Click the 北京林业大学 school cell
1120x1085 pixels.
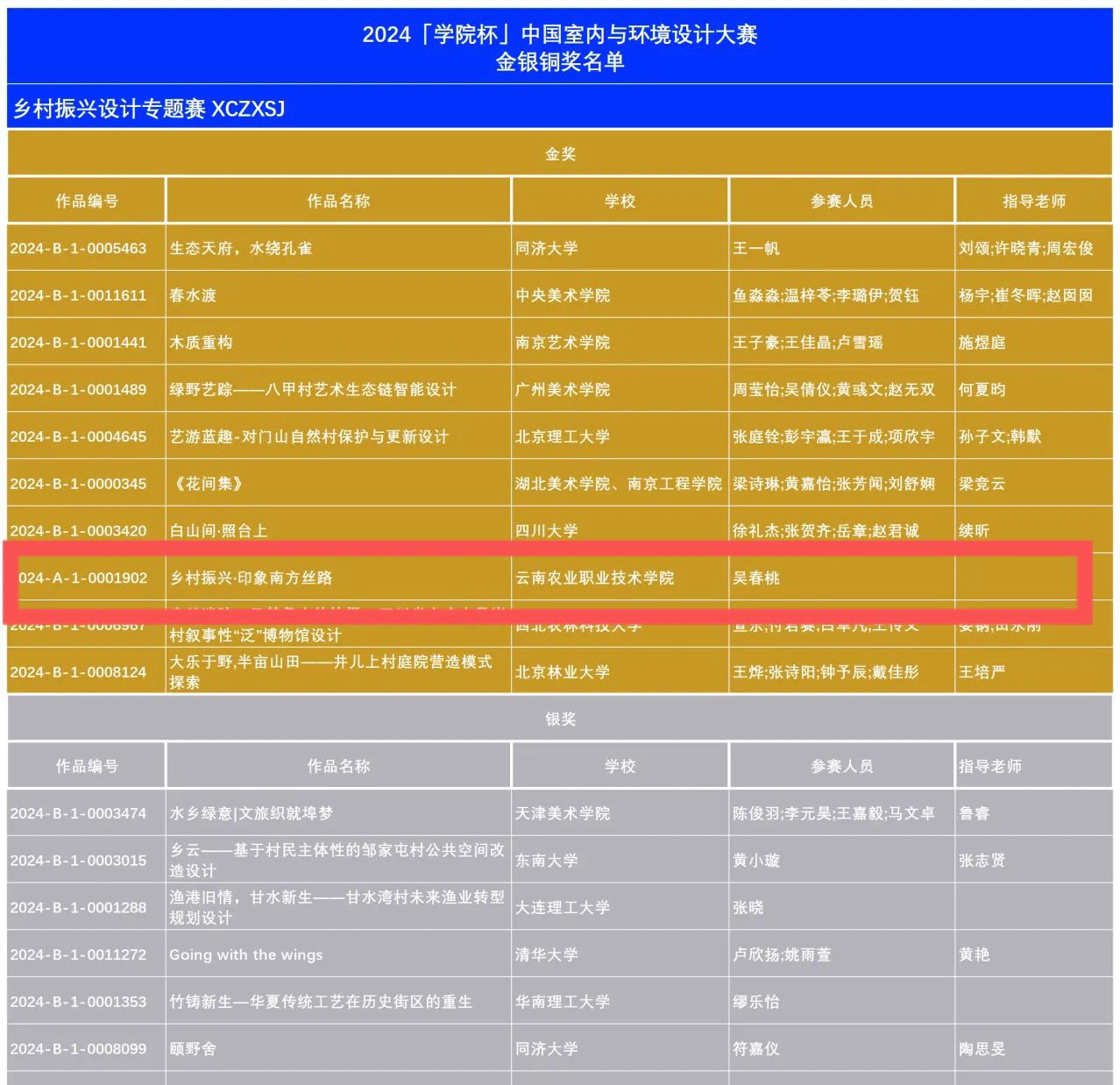coord(563,672)
